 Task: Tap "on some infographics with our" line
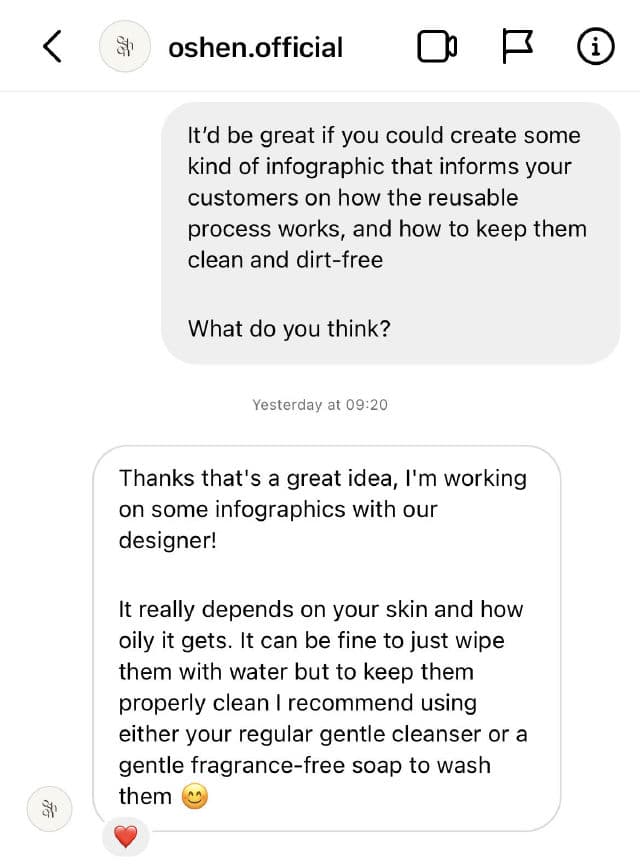[278, 509]
